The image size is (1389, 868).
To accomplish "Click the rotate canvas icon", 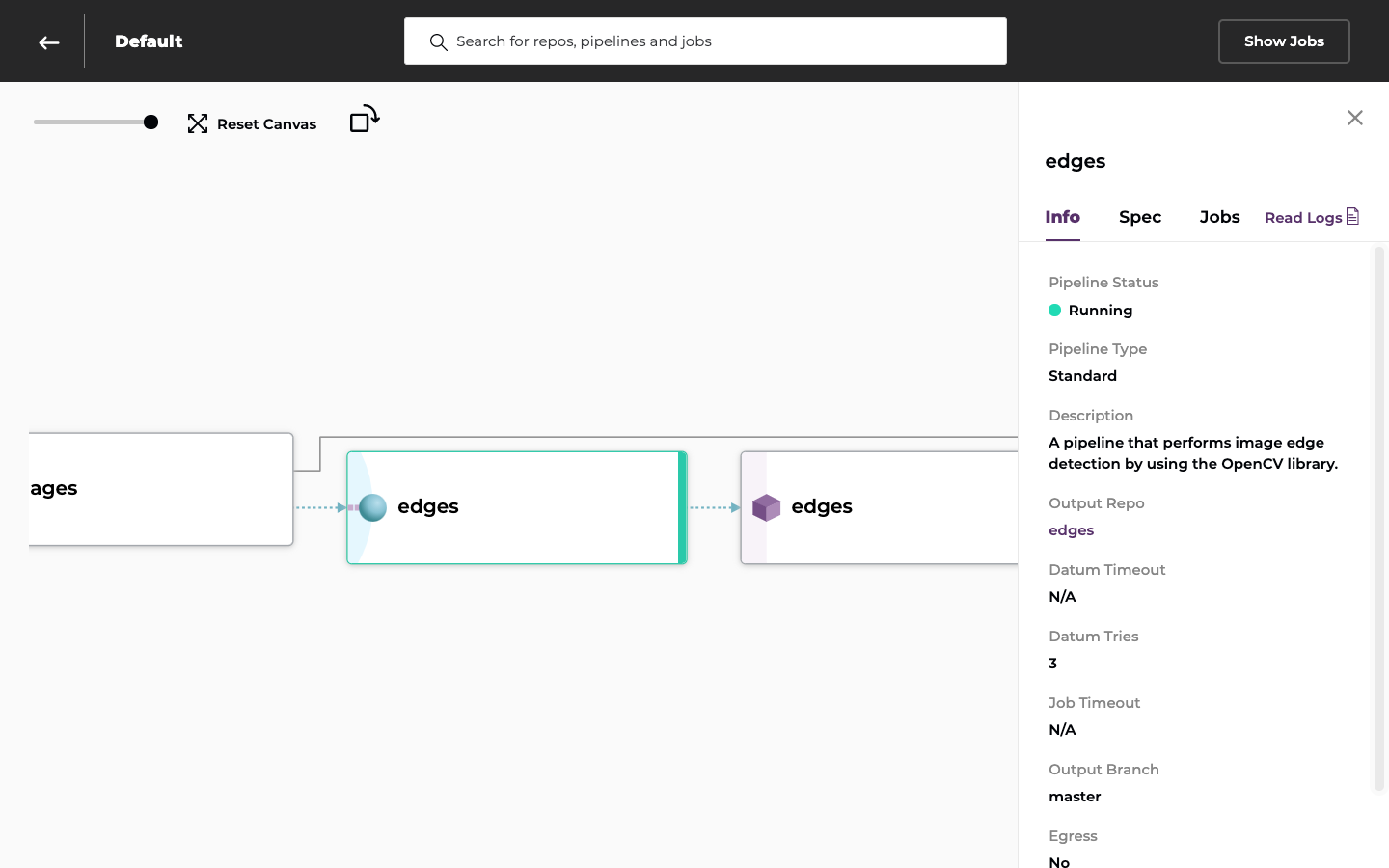I will [x=365, y=119].
